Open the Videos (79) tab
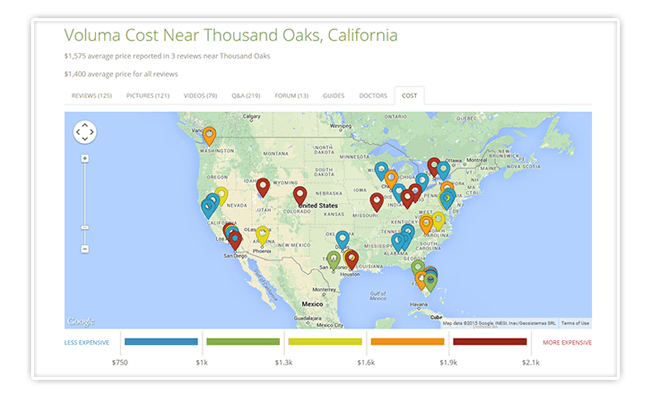The width and height of the screenshot is (650, 397). 200,96
